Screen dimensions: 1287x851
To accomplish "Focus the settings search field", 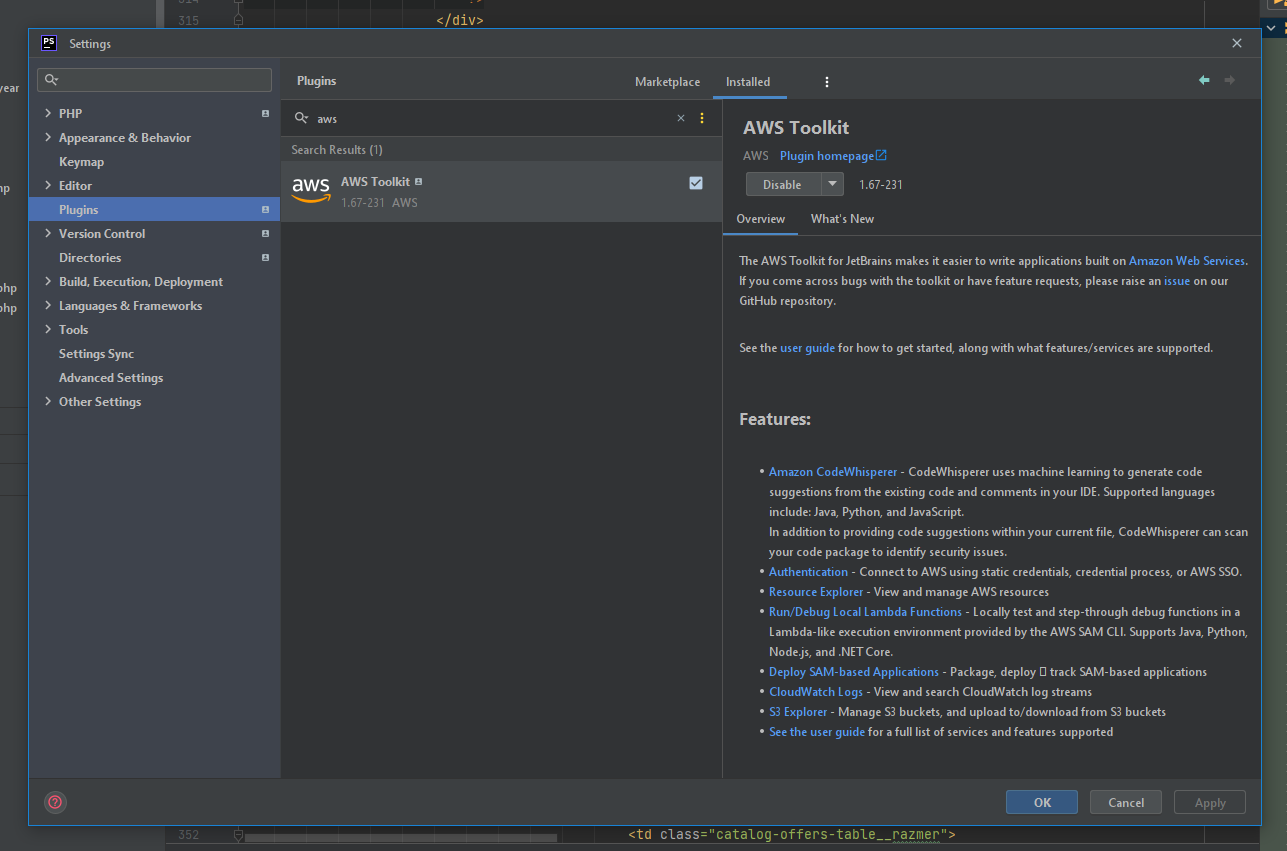I will point(154,80).
